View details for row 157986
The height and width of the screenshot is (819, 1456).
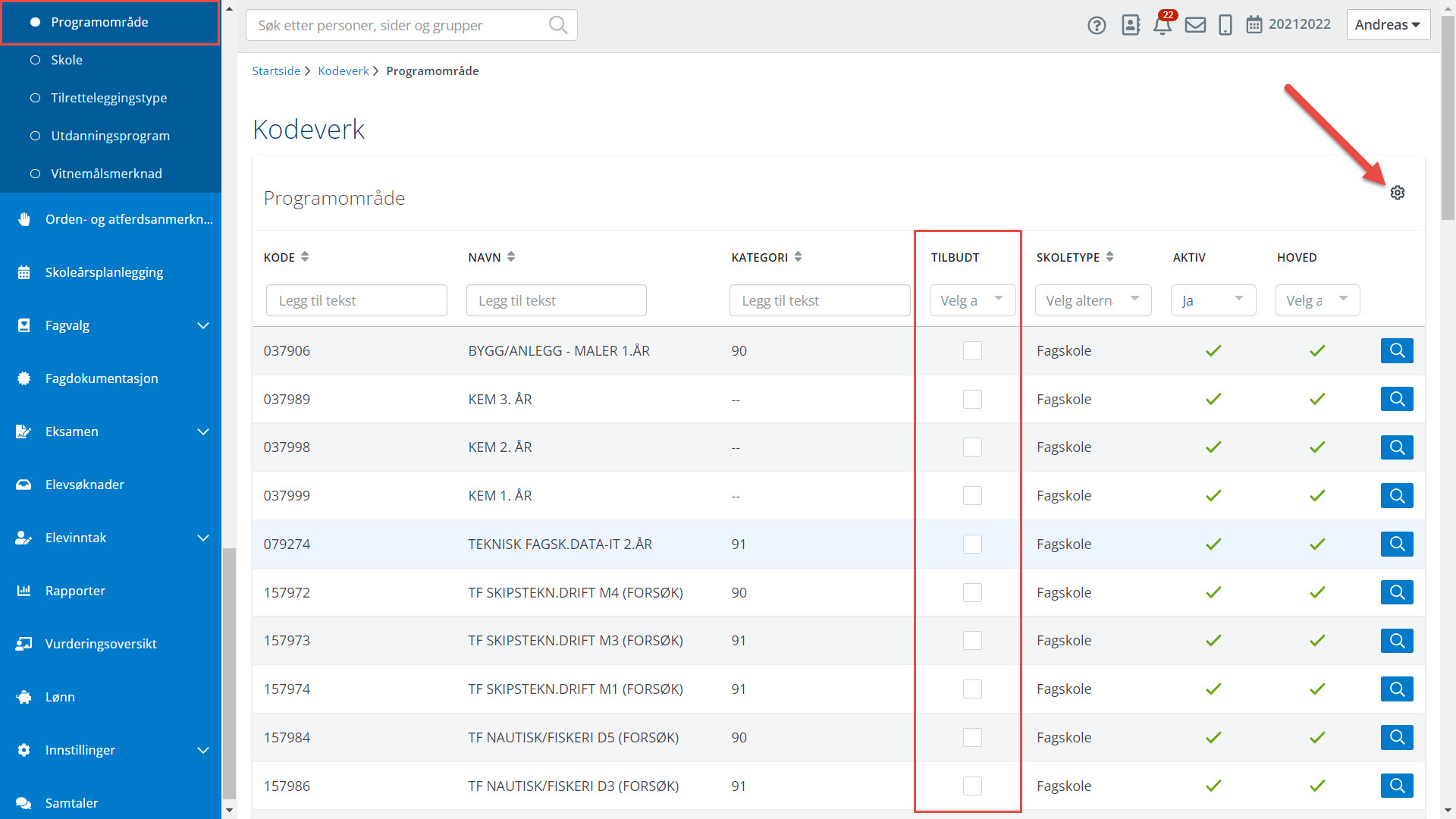click(x=1397, y=786)
